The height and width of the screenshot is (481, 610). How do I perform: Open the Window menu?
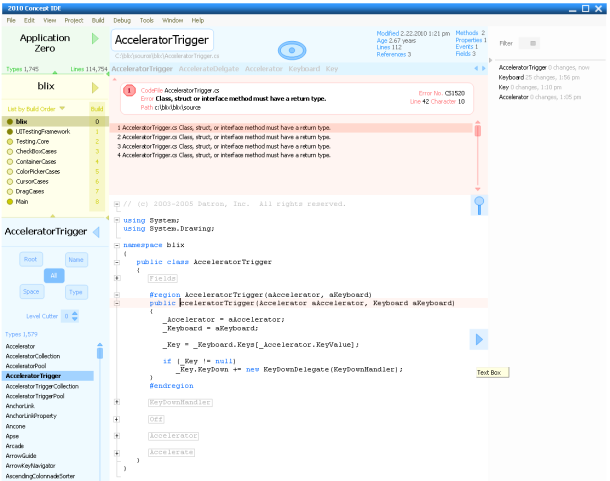click(x=173, y=20)
